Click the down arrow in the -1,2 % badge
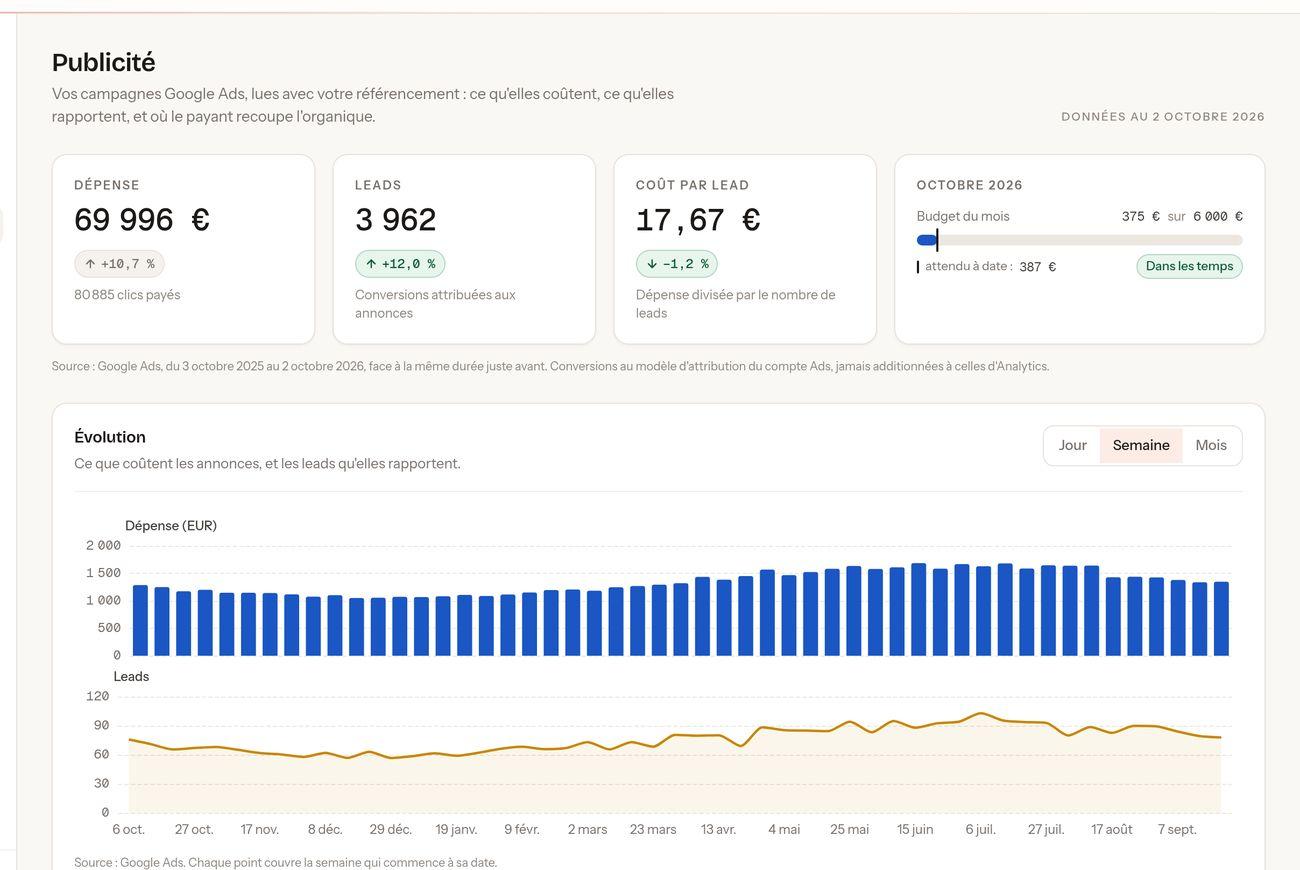1300x870 pixels. point(652,264)
